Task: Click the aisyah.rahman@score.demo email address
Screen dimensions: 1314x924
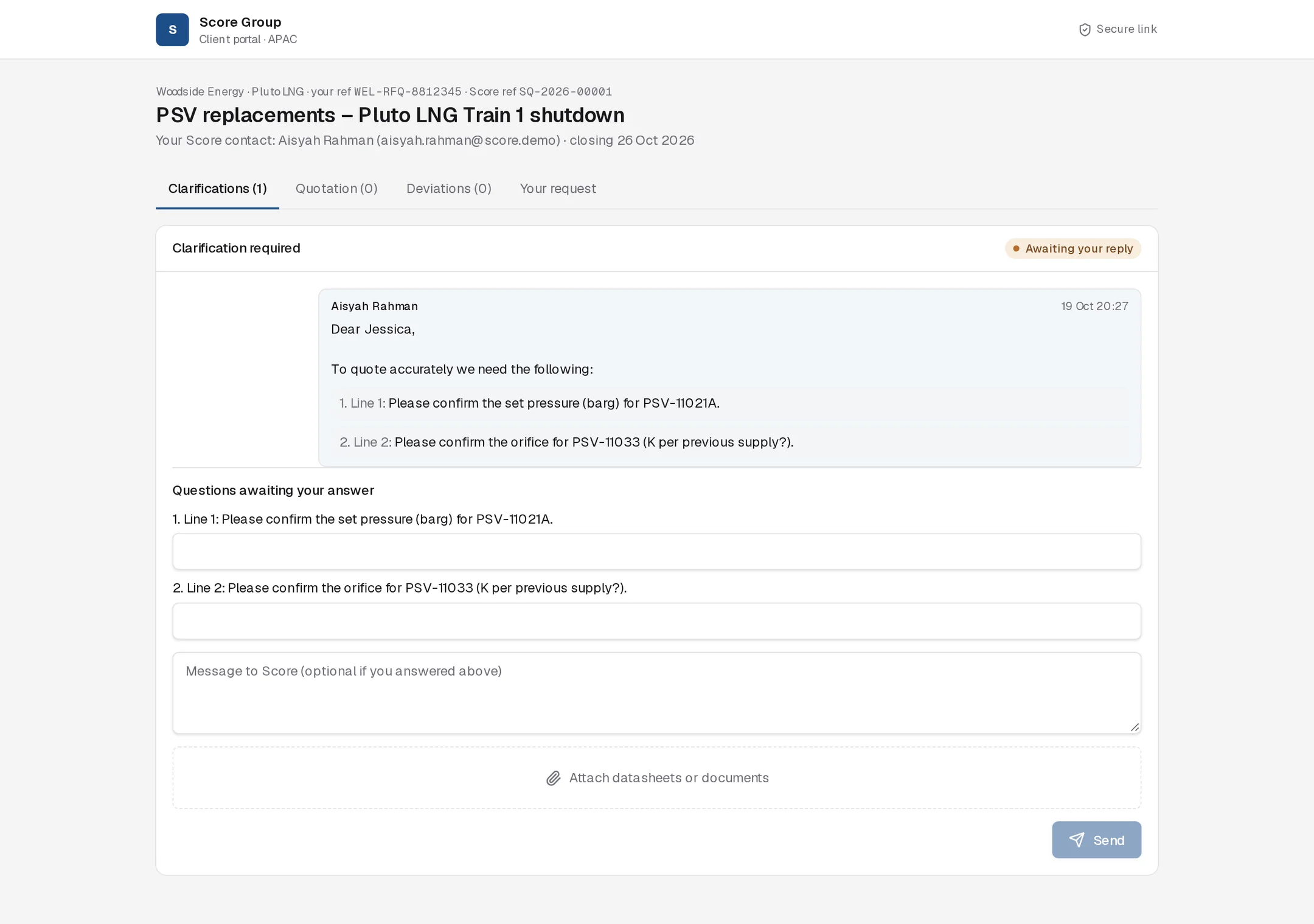Action: (x=468, y=141)
